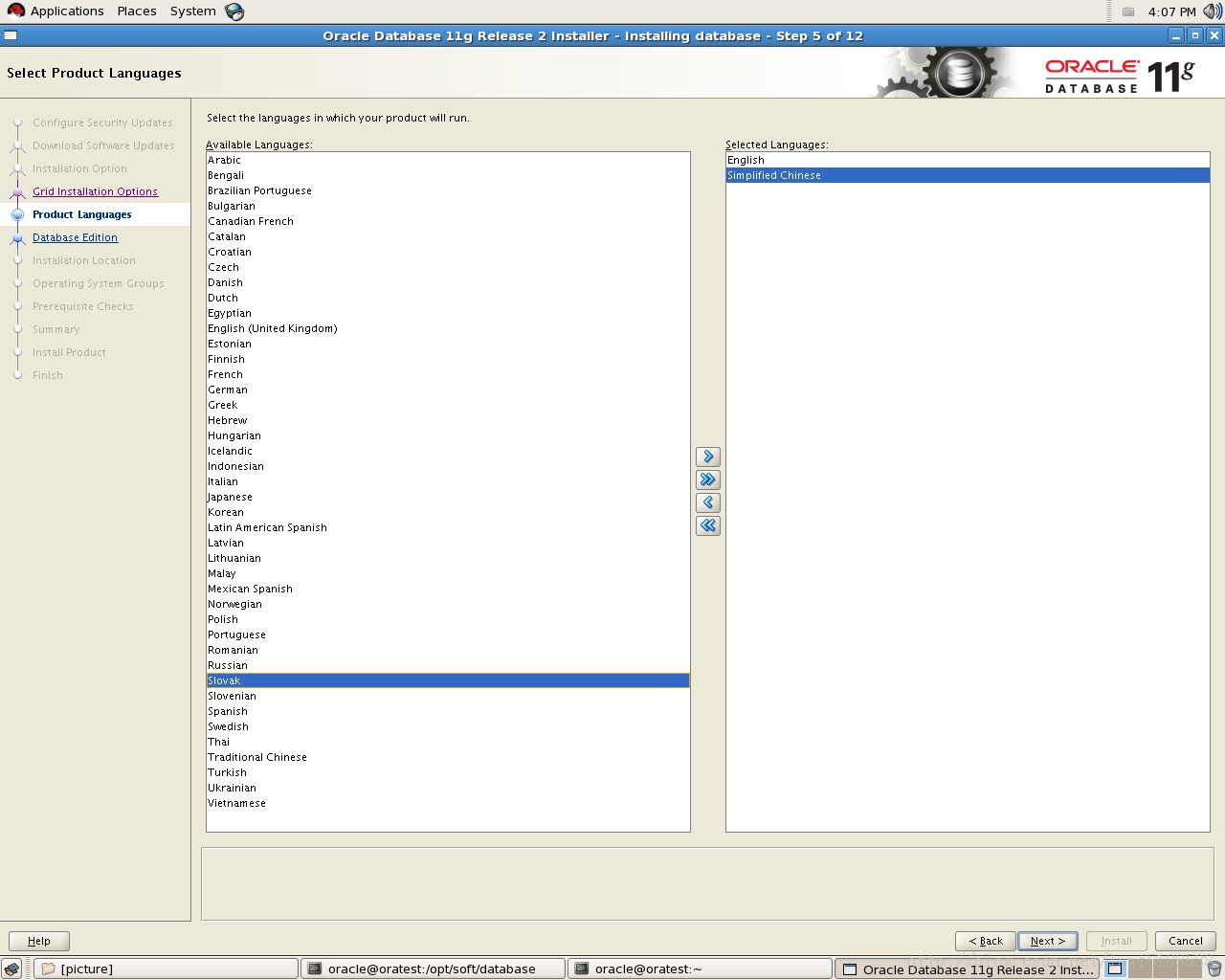This screenshot has width=1225, height=980.
Task: Select the Product Languages step
Action: coord(82,214)
